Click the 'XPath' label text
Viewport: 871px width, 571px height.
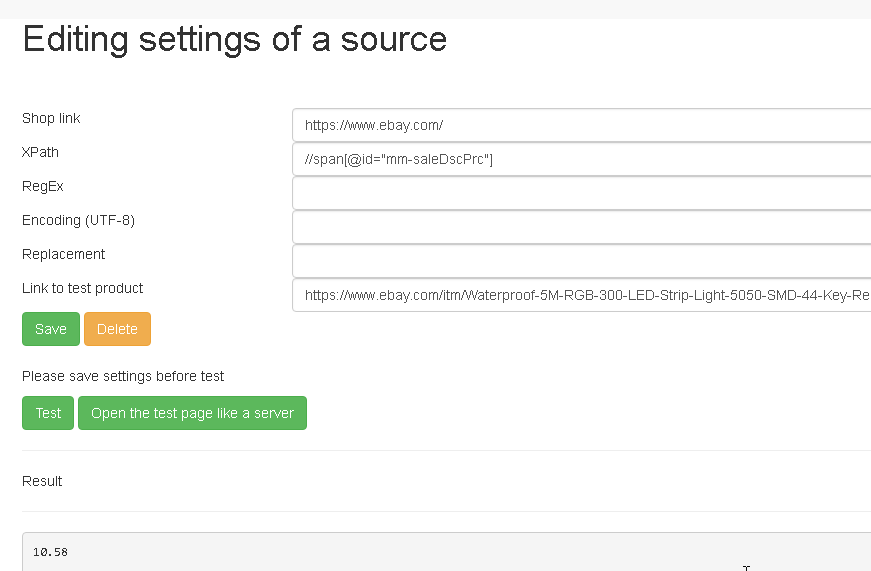click(x=40, y=152)
